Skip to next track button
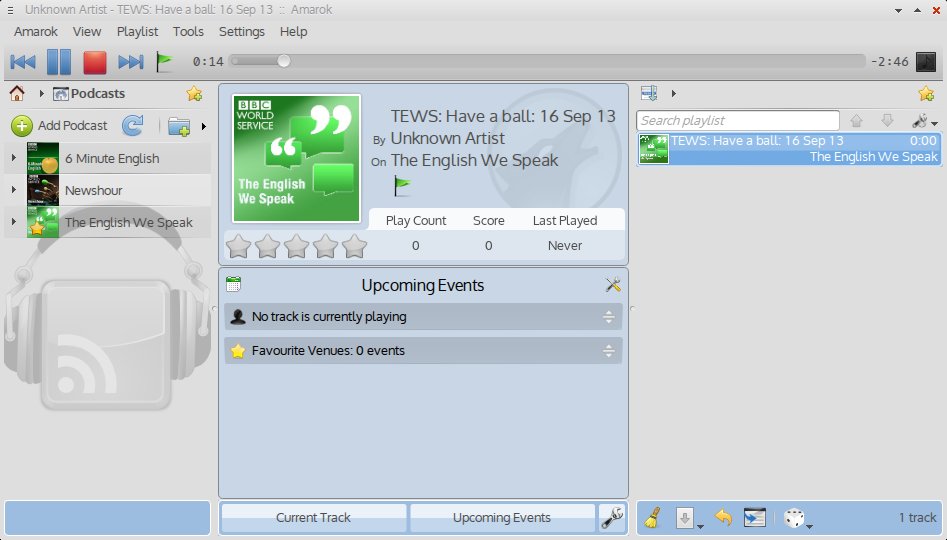947x540 pixels. pyautogui.click(x=130, y=62)
